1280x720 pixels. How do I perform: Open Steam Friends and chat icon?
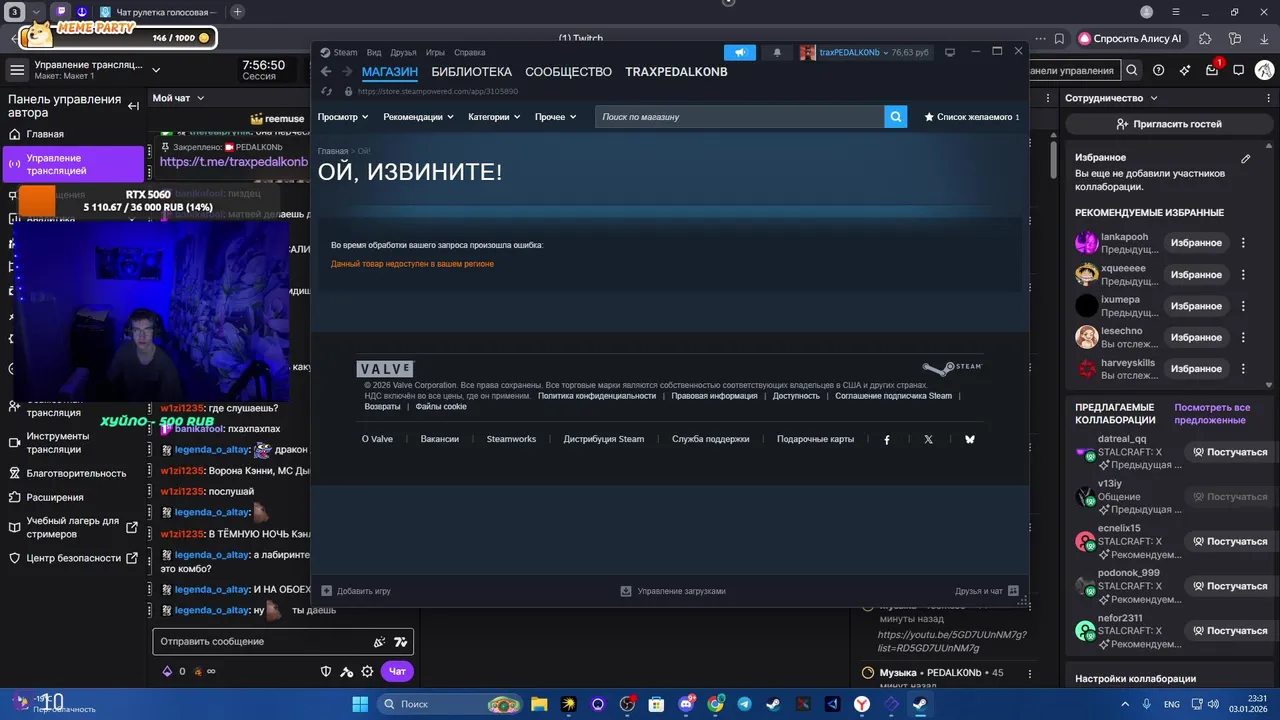1013,591
